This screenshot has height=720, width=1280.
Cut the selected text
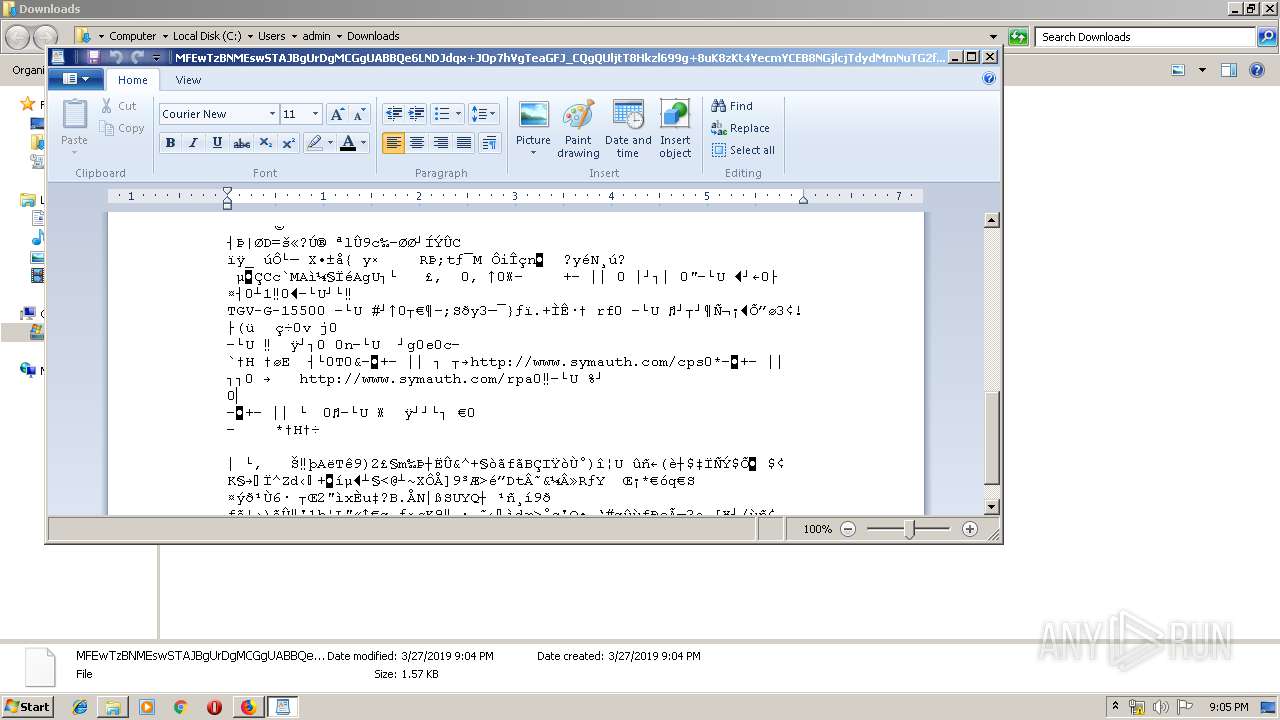point(118,106)
